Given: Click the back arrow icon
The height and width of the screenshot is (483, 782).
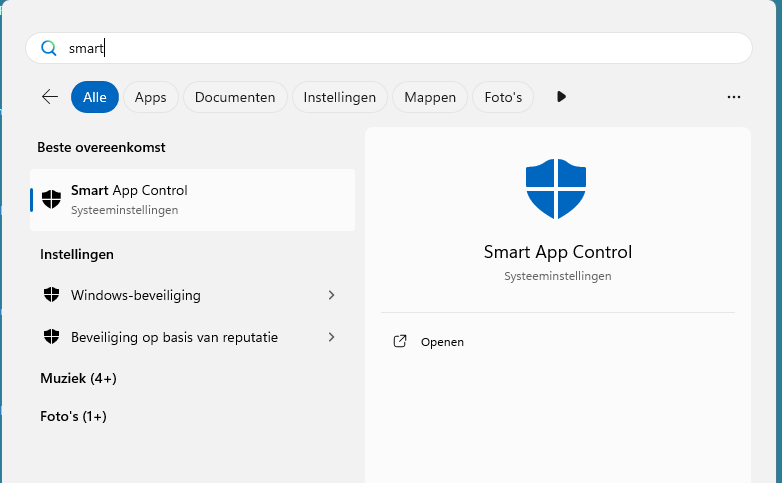Looking at the screenshot, I should click(x=50, y=97).
